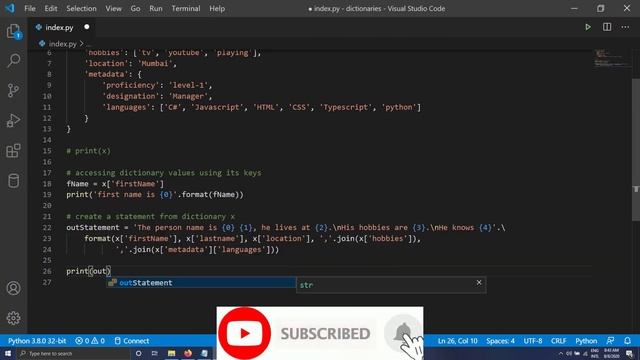Click the VS Code logo icon

[10, 8]
